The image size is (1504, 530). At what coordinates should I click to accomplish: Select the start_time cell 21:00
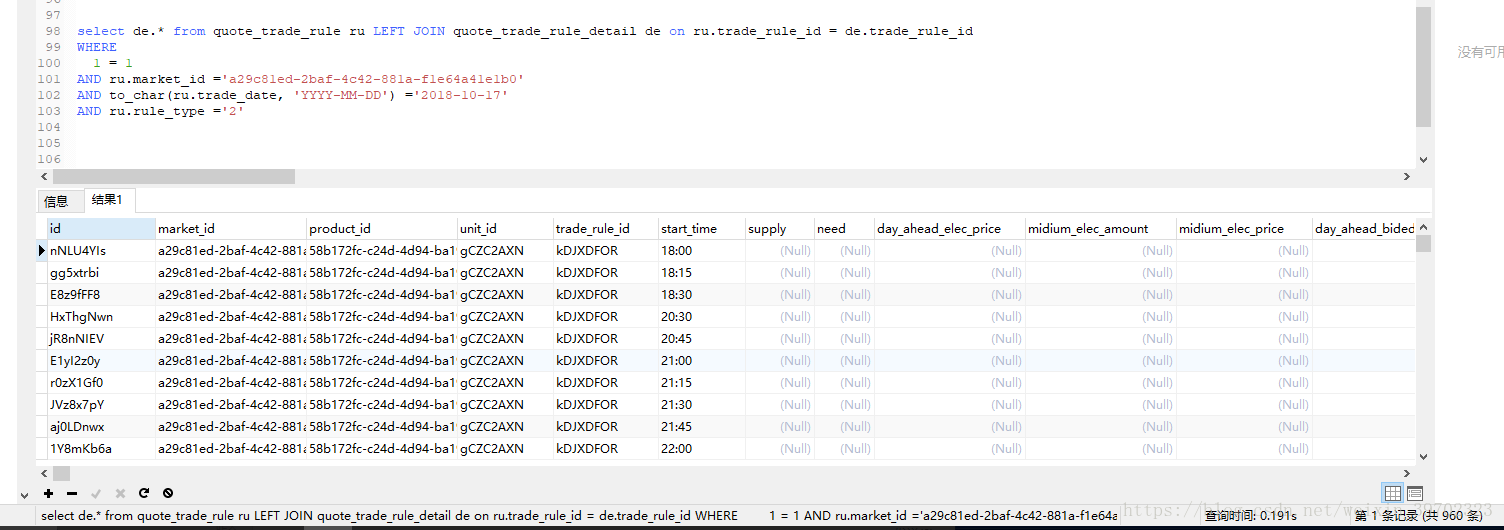point(702,360)
